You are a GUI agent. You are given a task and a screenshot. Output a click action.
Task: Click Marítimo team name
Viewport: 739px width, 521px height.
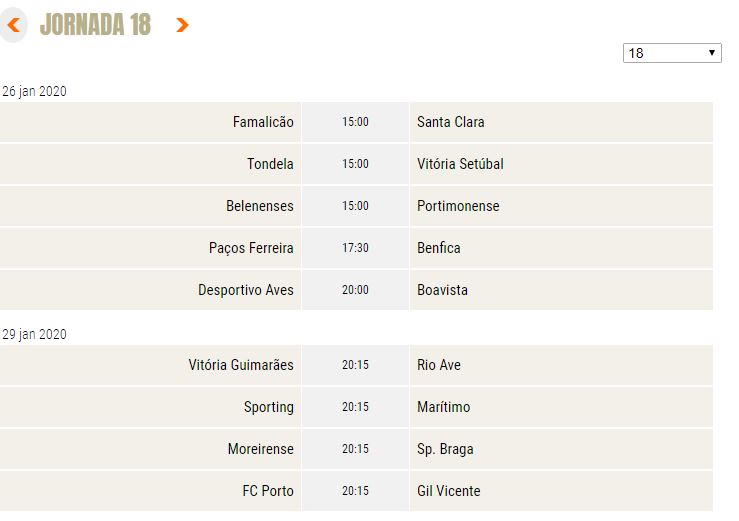point(443,407)
